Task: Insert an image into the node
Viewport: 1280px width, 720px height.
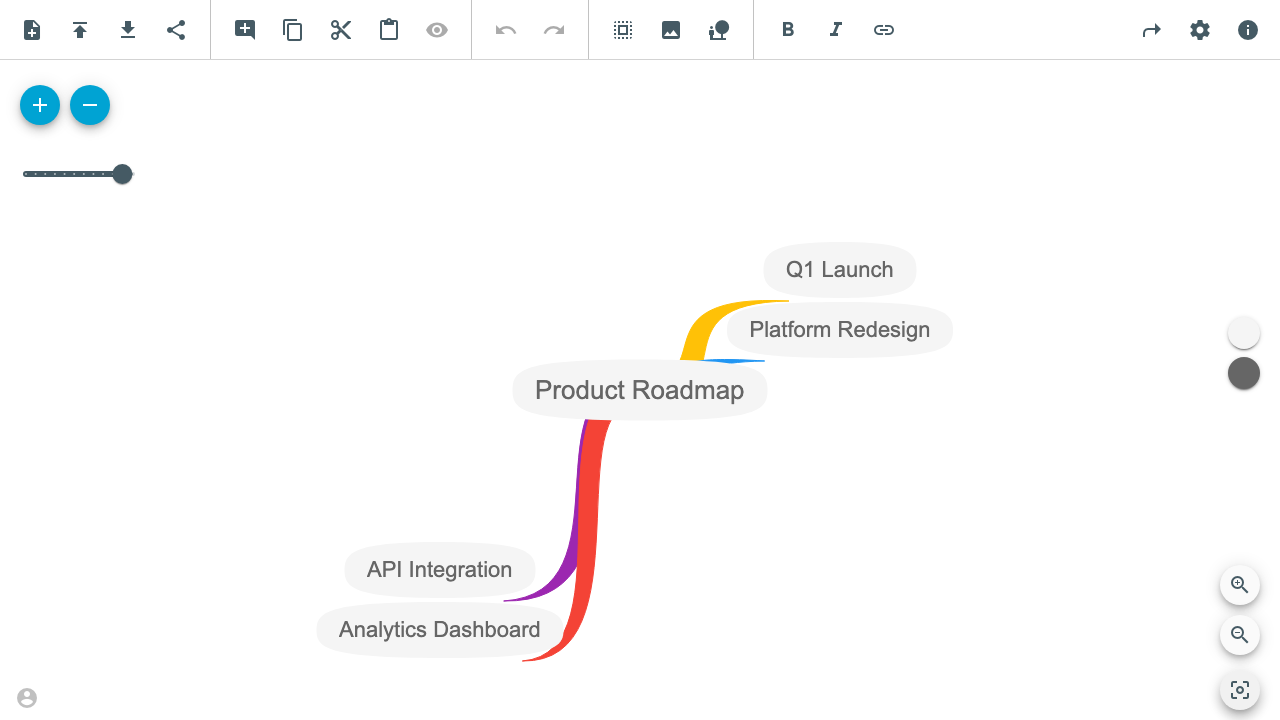Action: (671, 30)
